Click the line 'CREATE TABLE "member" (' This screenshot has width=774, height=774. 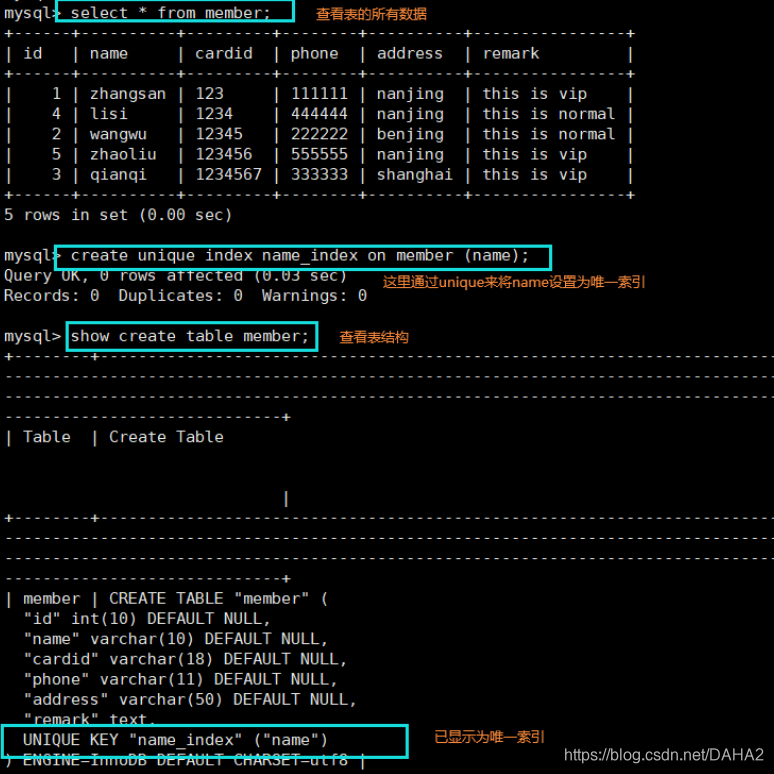218,599
